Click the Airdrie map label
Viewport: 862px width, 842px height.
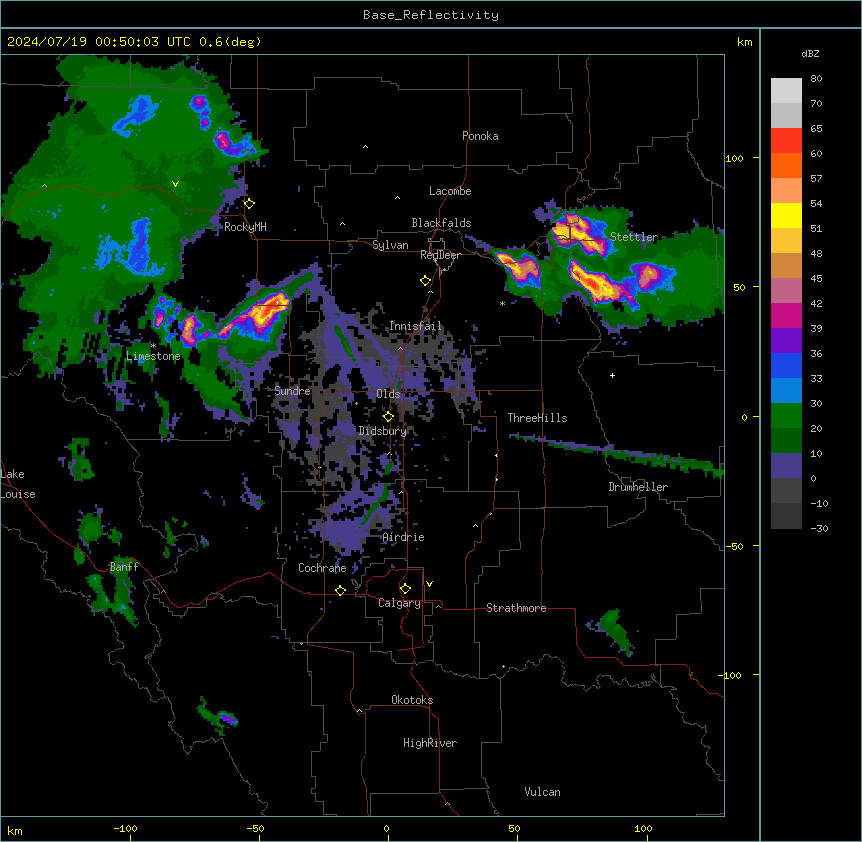click(x=403, y=537)
